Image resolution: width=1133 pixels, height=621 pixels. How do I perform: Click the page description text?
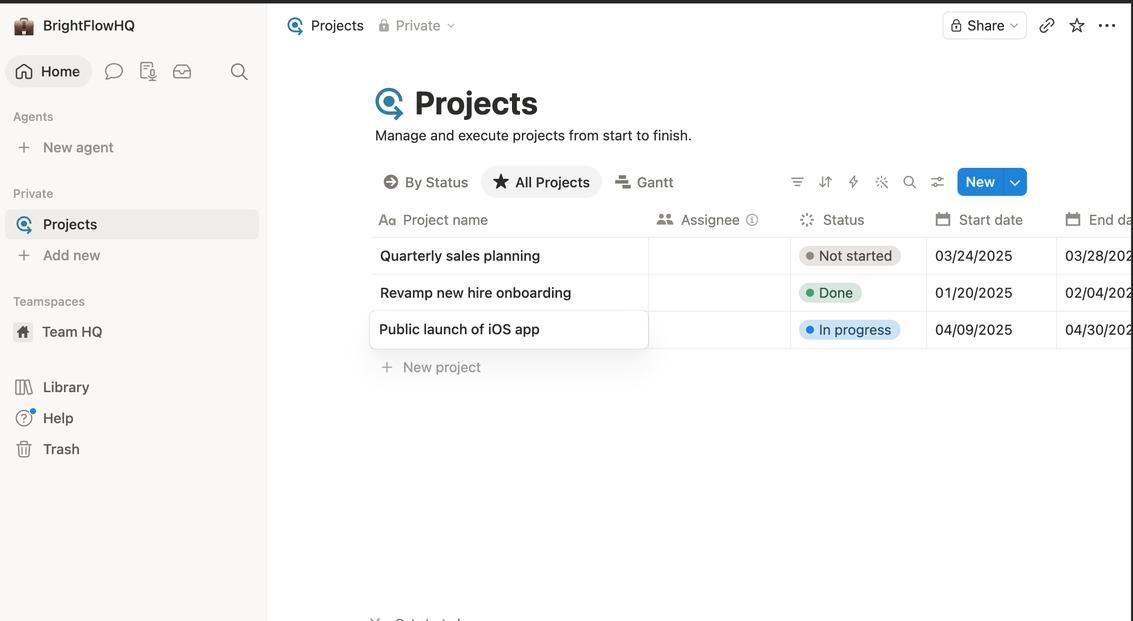point(533,136)
